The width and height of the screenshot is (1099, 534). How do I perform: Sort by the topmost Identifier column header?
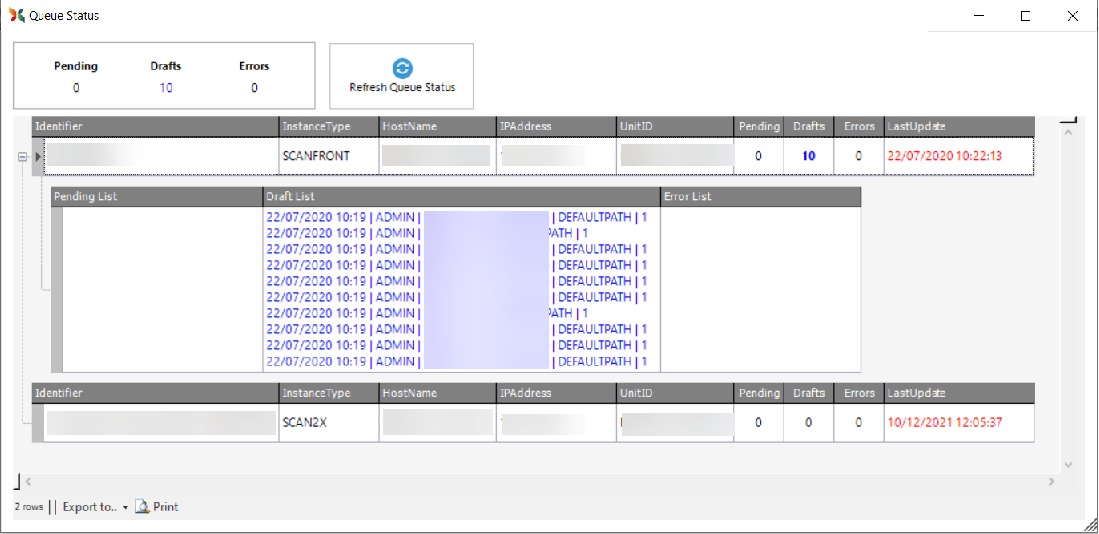tap(155, 126)
